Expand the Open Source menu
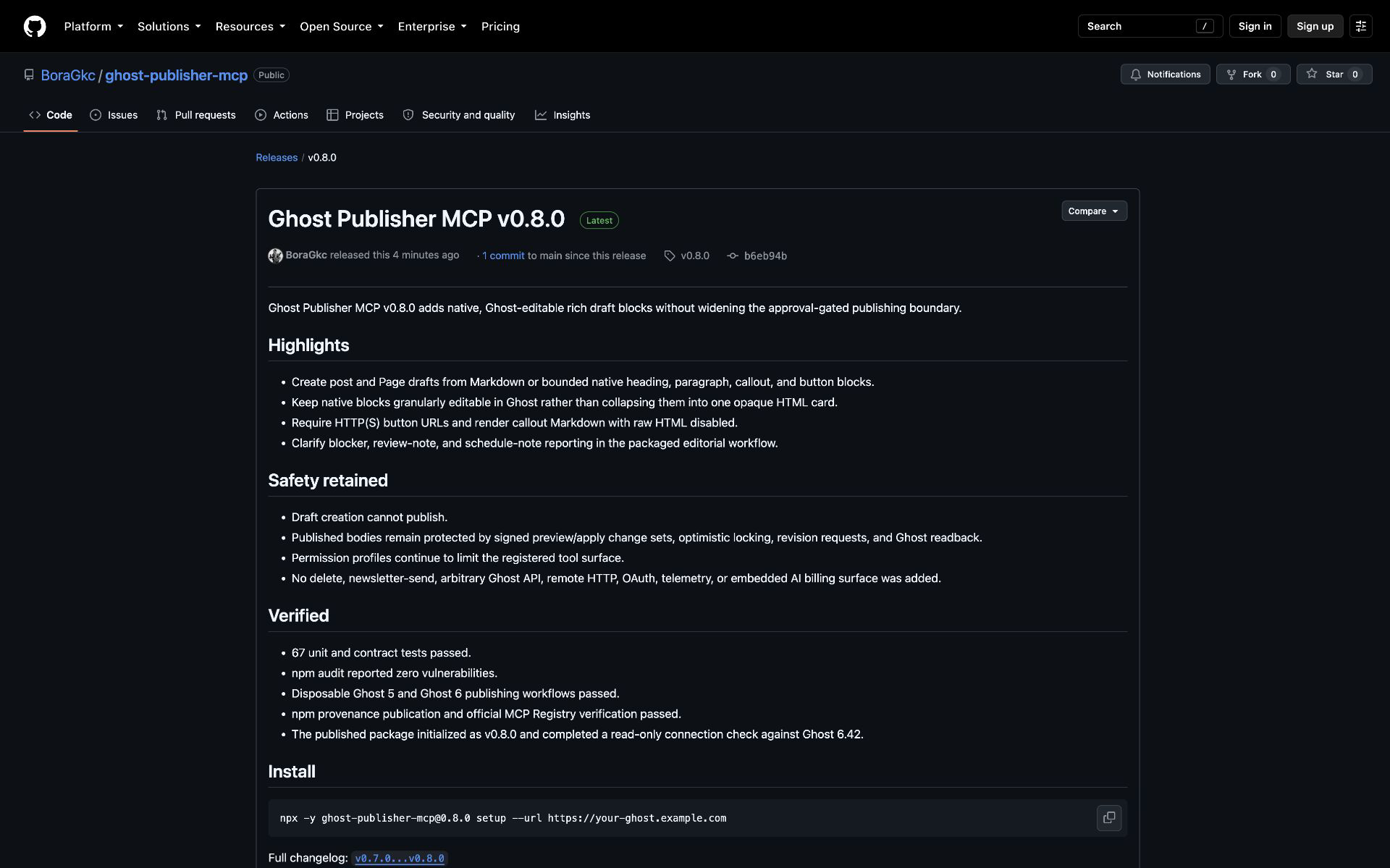 point(342,26)
